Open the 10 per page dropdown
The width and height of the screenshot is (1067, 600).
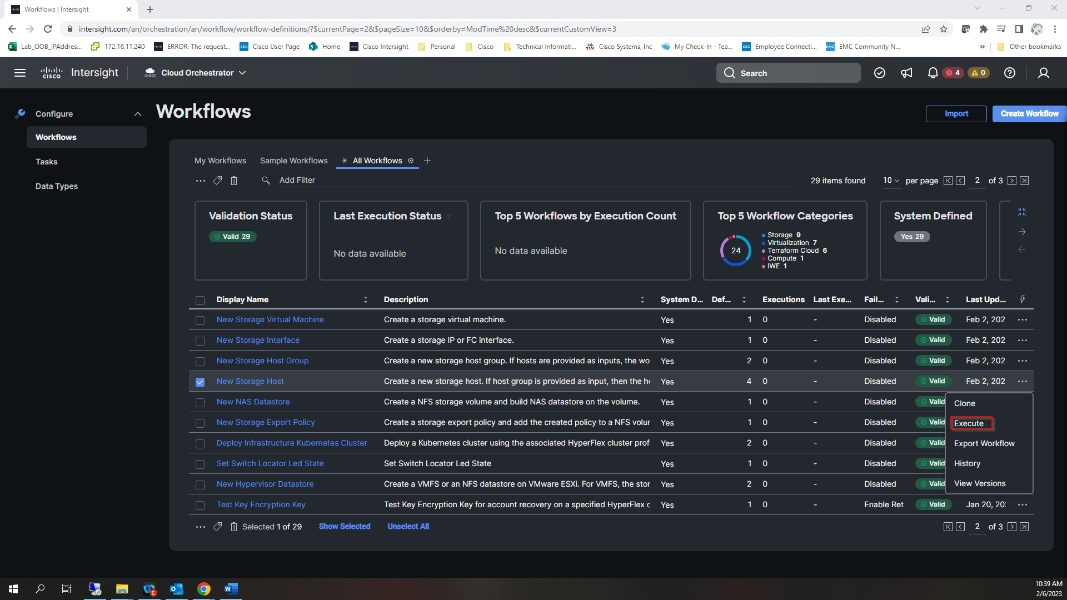[x=891, y=180]
